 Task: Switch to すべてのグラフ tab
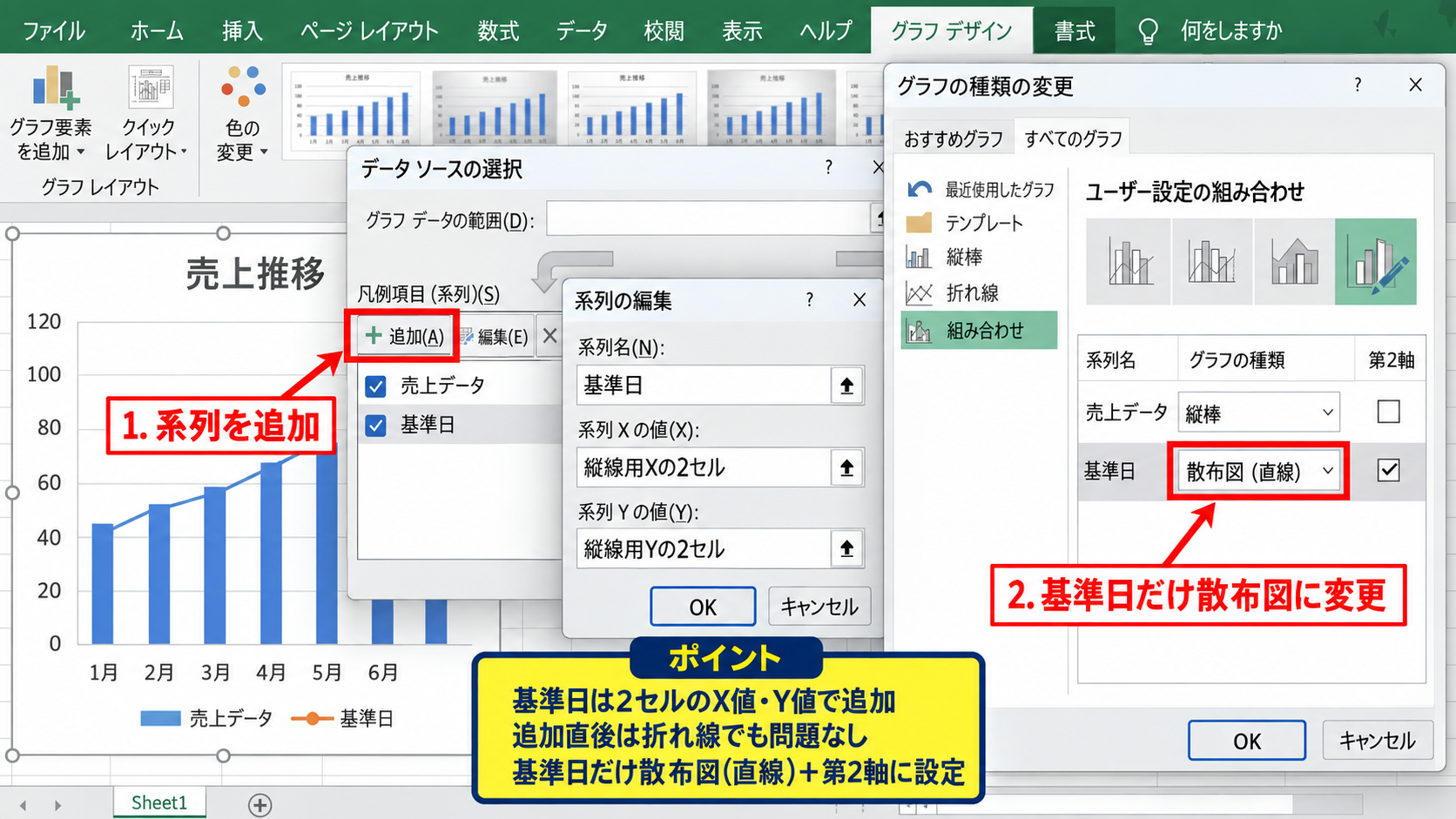(x=1073, y=138)
